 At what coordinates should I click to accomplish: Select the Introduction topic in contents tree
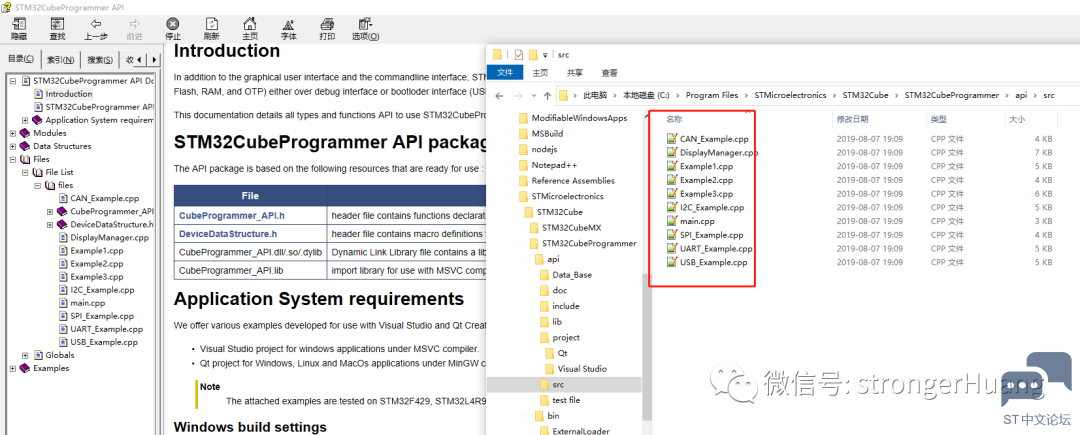pos(69,94)
